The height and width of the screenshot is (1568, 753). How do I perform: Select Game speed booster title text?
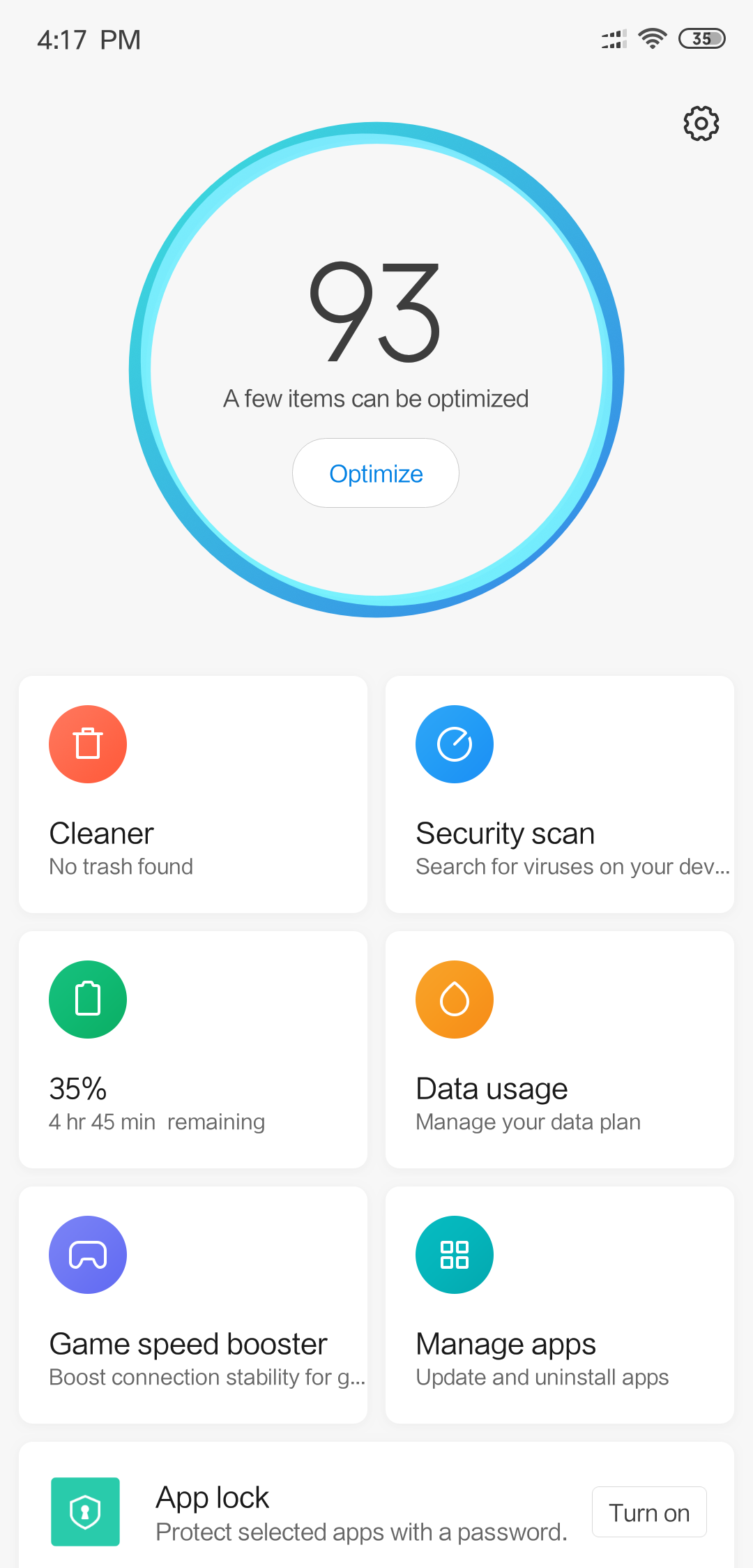pos(188,1345)
